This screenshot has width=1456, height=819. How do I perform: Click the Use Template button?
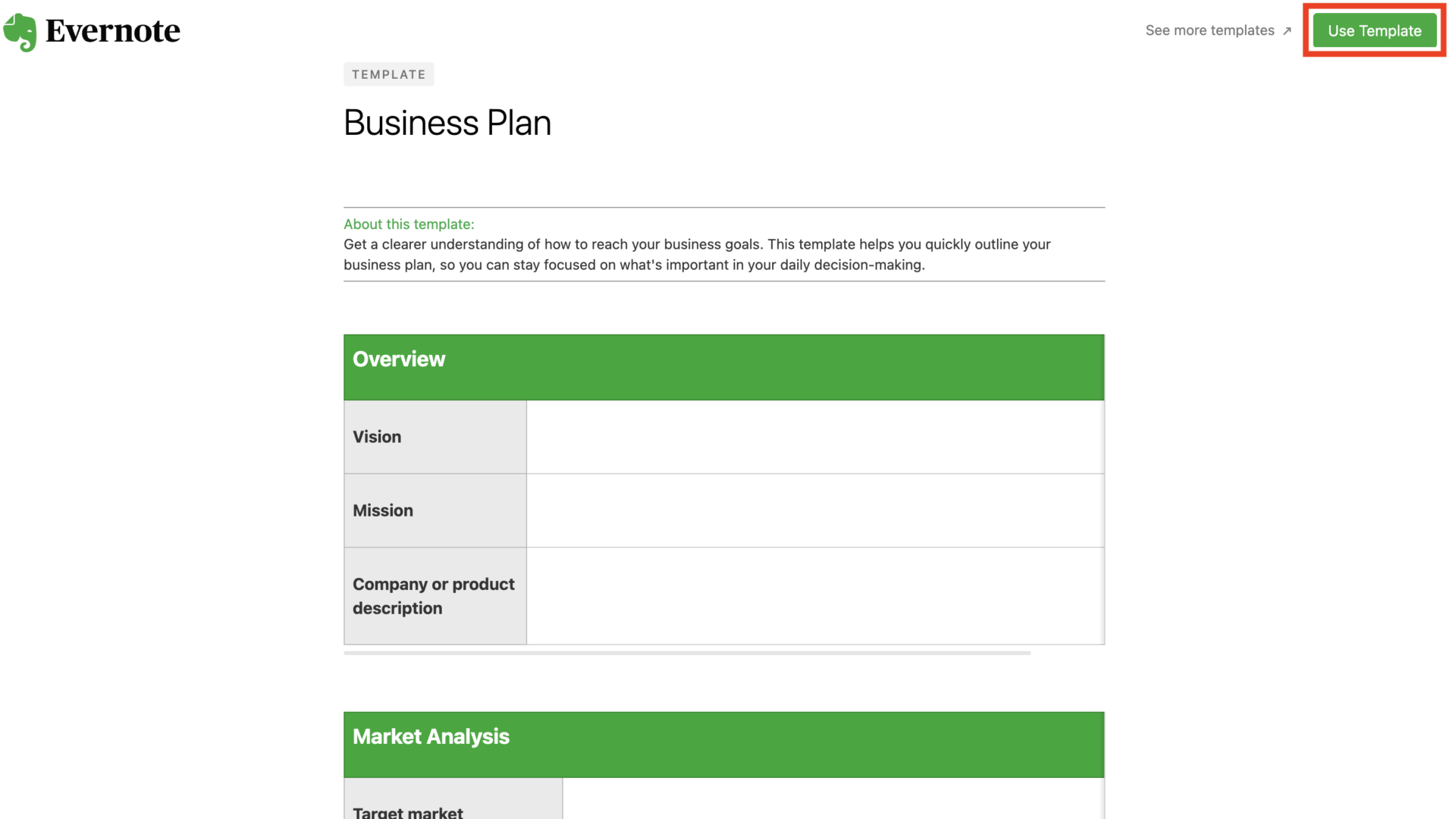pyautogui.click(x=1374, y=30)
